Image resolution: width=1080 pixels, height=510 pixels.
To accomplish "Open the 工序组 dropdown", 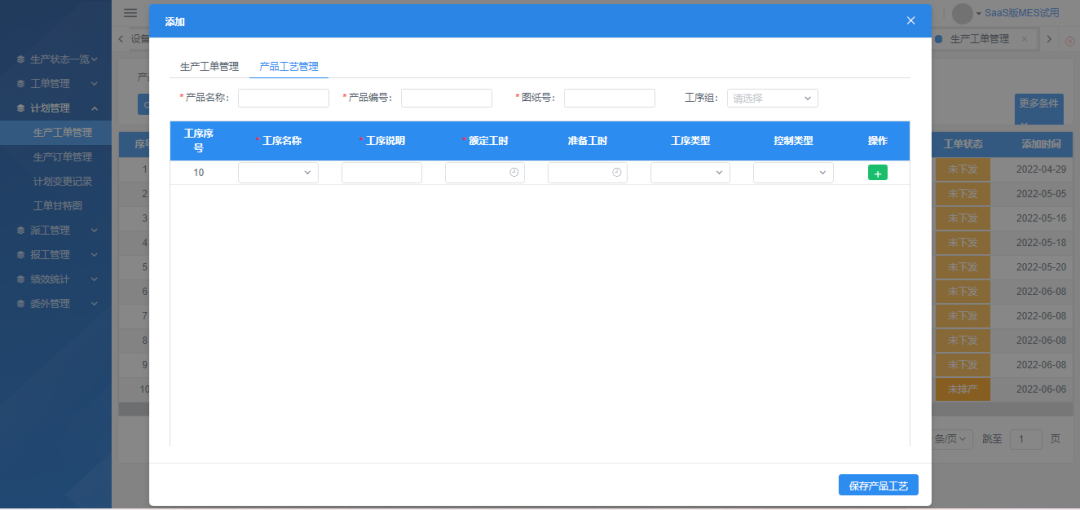I will 773,98.
